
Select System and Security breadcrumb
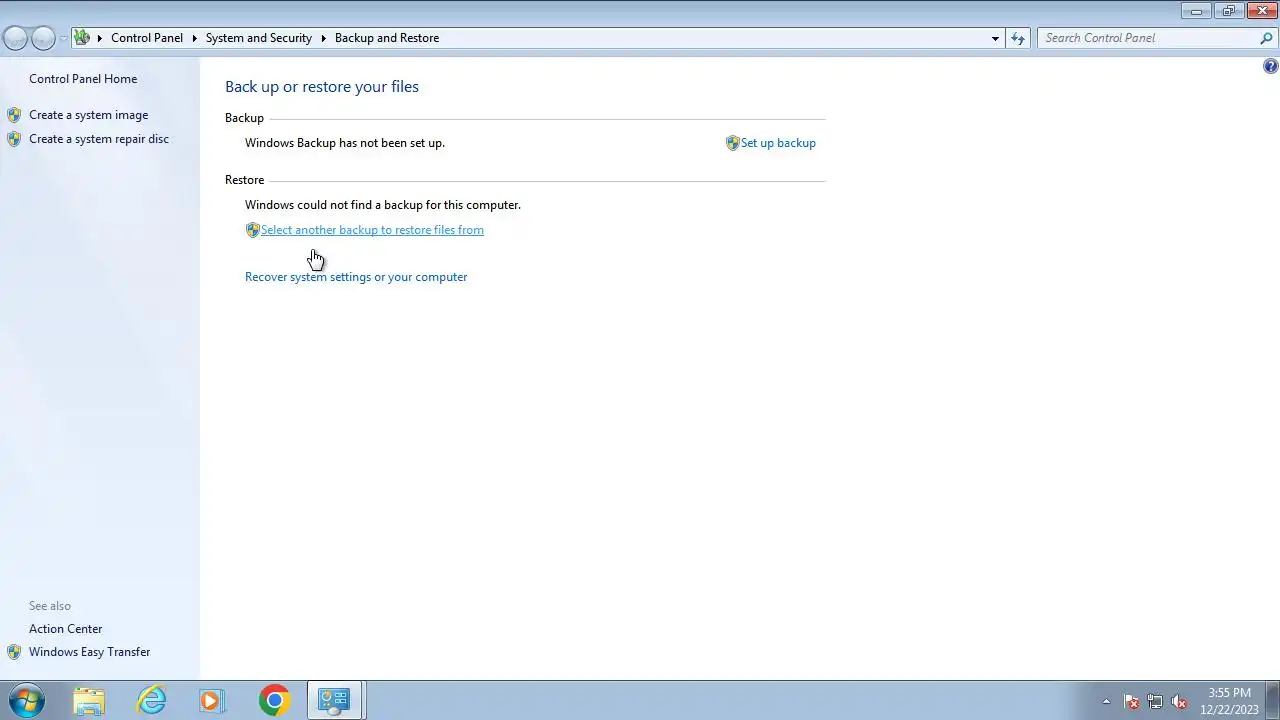[x=259, y=38]
